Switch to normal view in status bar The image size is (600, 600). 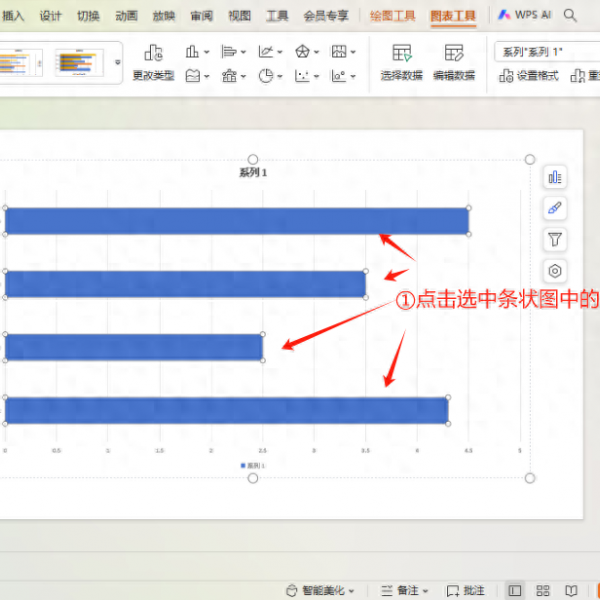click(514, 591)
